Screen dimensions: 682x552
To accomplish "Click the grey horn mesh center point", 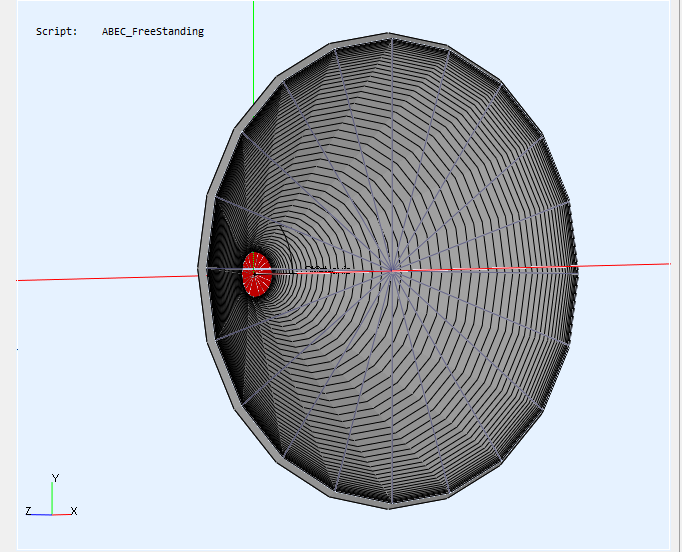I will pos(392,271).
